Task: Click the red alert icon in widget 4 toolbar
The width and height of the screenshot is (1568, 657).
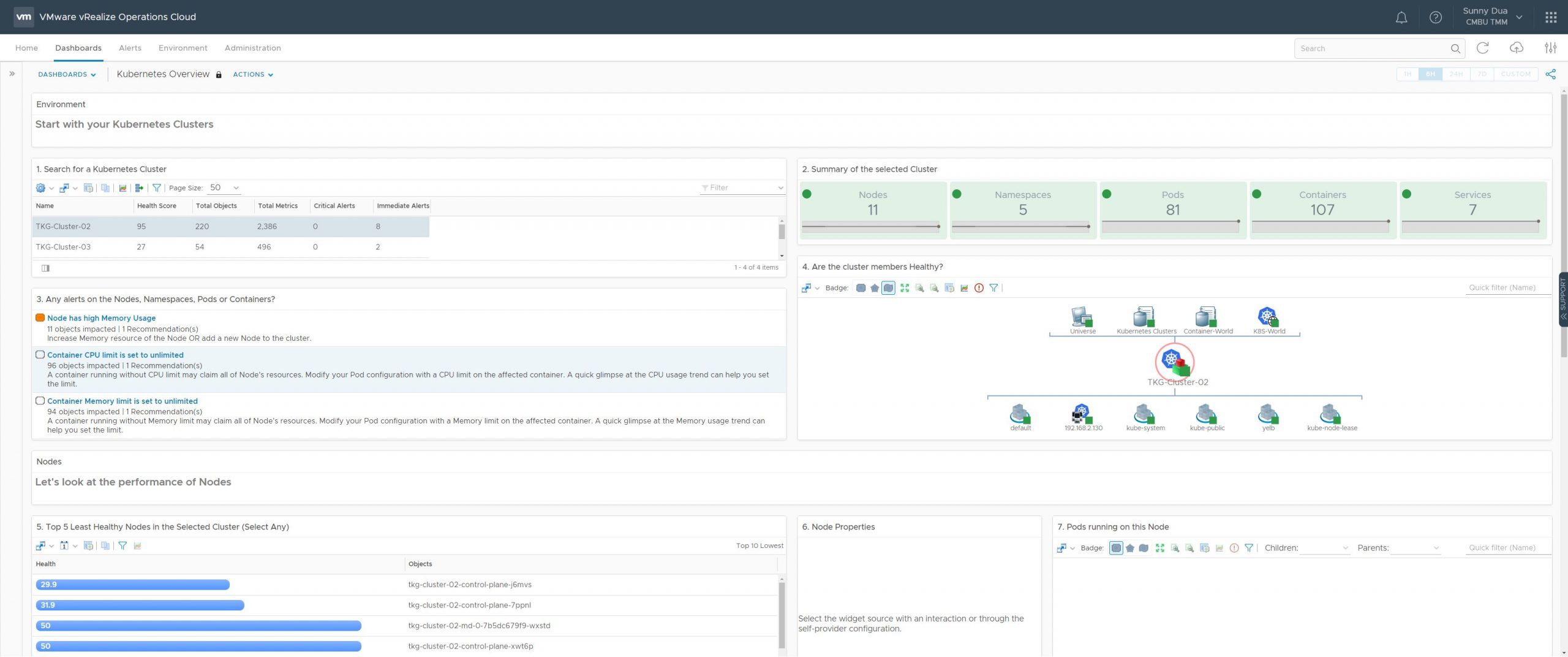Action: pyautogui.click(x=979, y=288)
